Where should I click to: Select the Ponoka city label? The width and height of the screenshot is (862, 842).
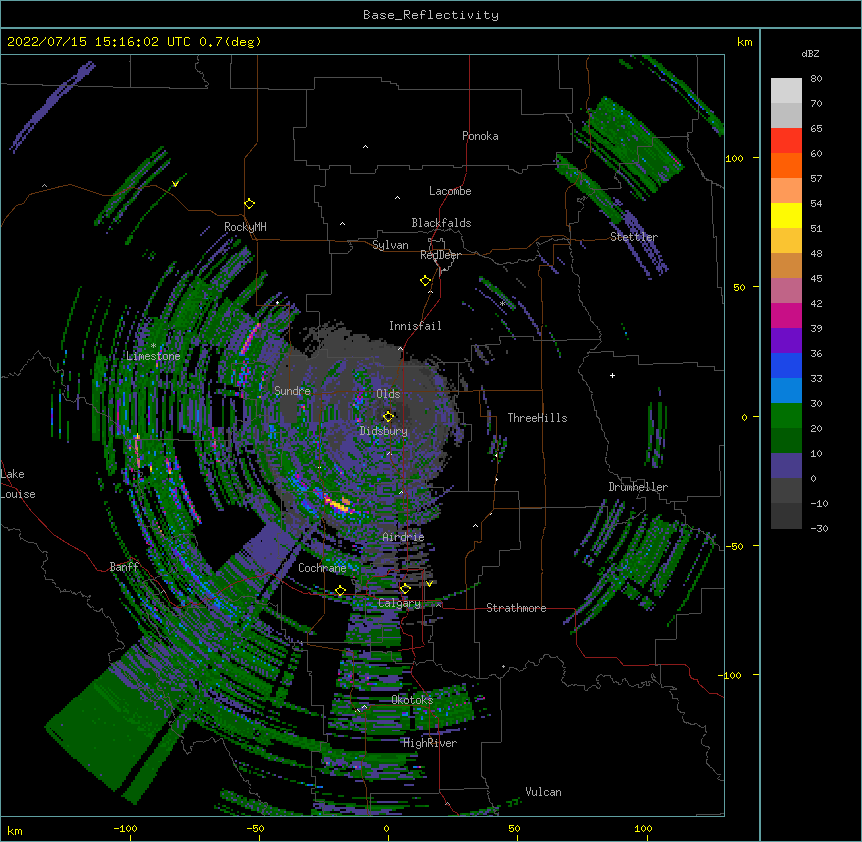pyautogui.click(x=480, y=136)
